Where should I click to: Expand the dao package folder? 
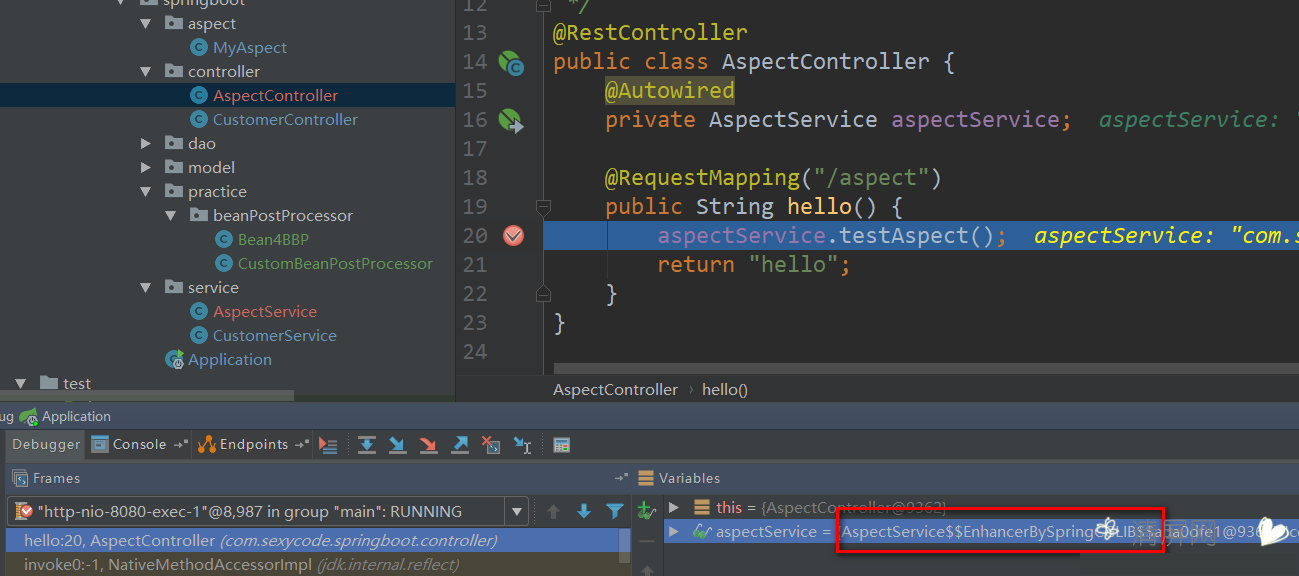pos(148,144)
